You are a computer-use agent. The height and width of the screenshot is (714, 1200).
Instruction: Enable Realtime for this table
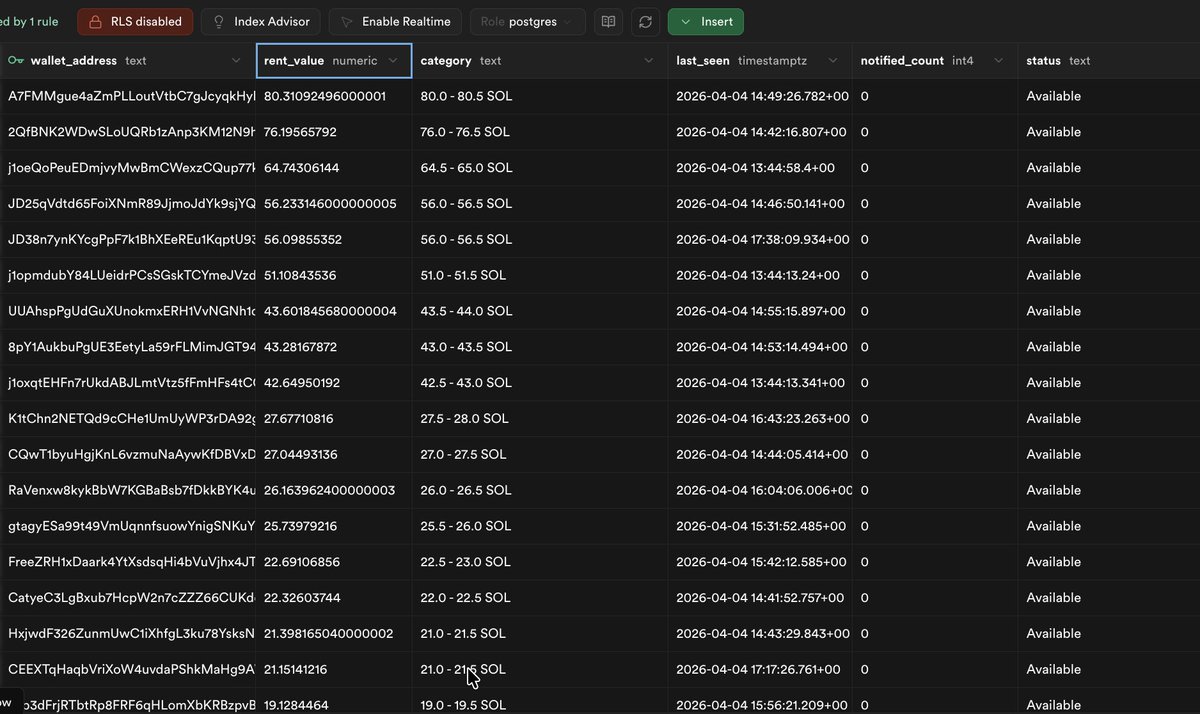(394, 21)
